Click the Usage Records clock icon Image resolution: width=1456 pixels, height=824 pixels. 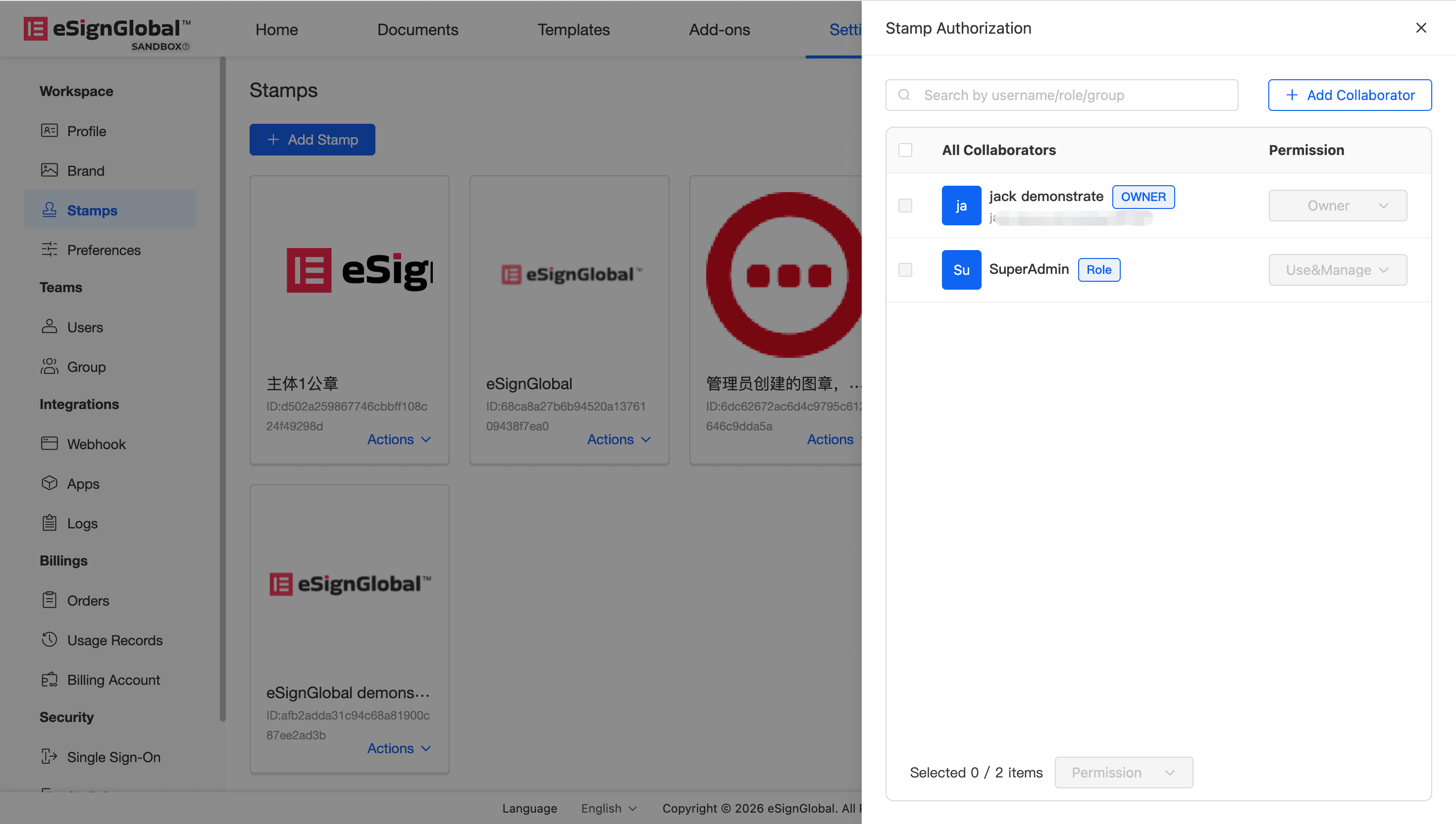(49, 639)
